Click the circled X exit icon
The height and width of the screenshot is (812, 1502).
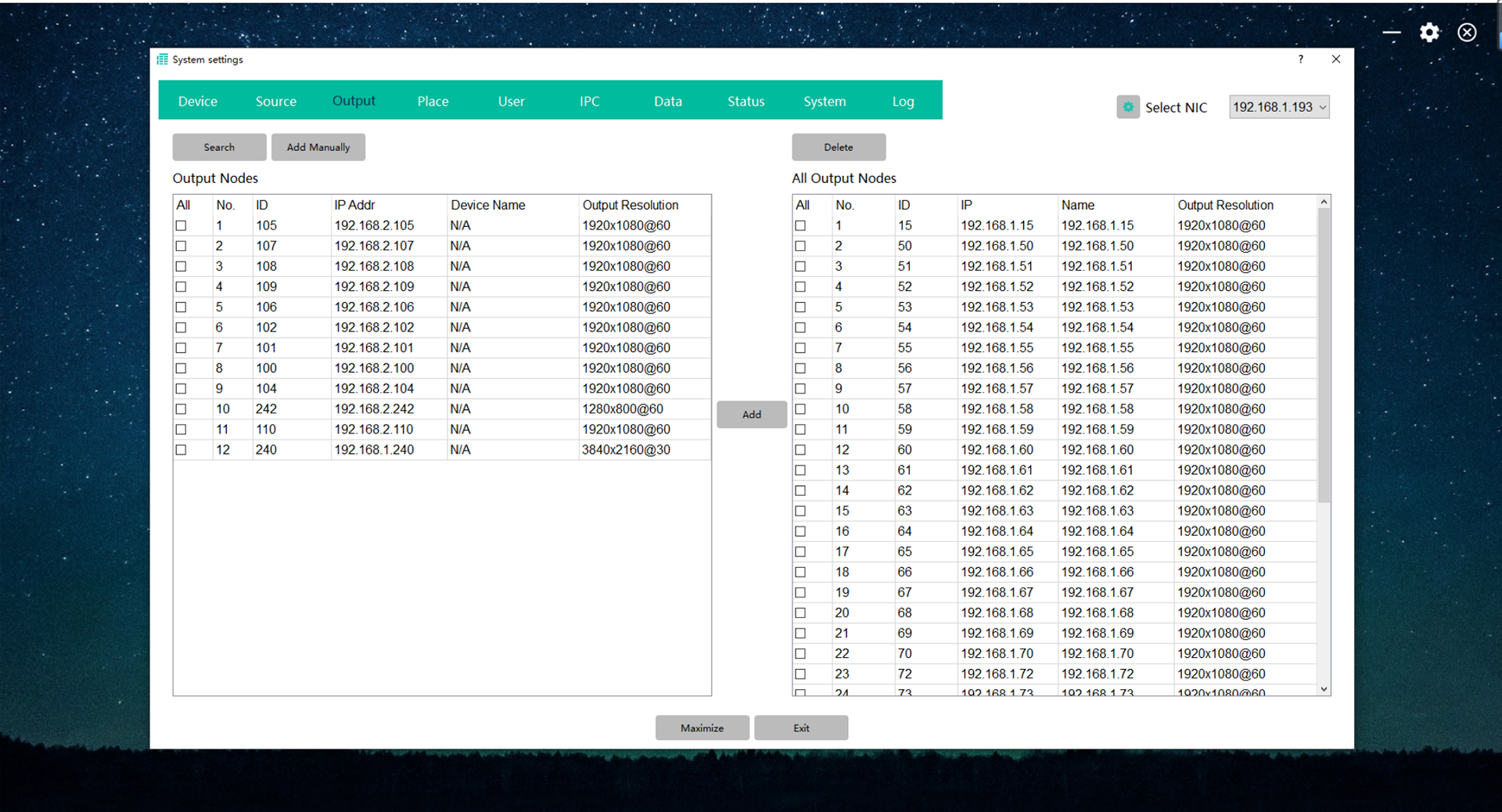pos(1467,33)
